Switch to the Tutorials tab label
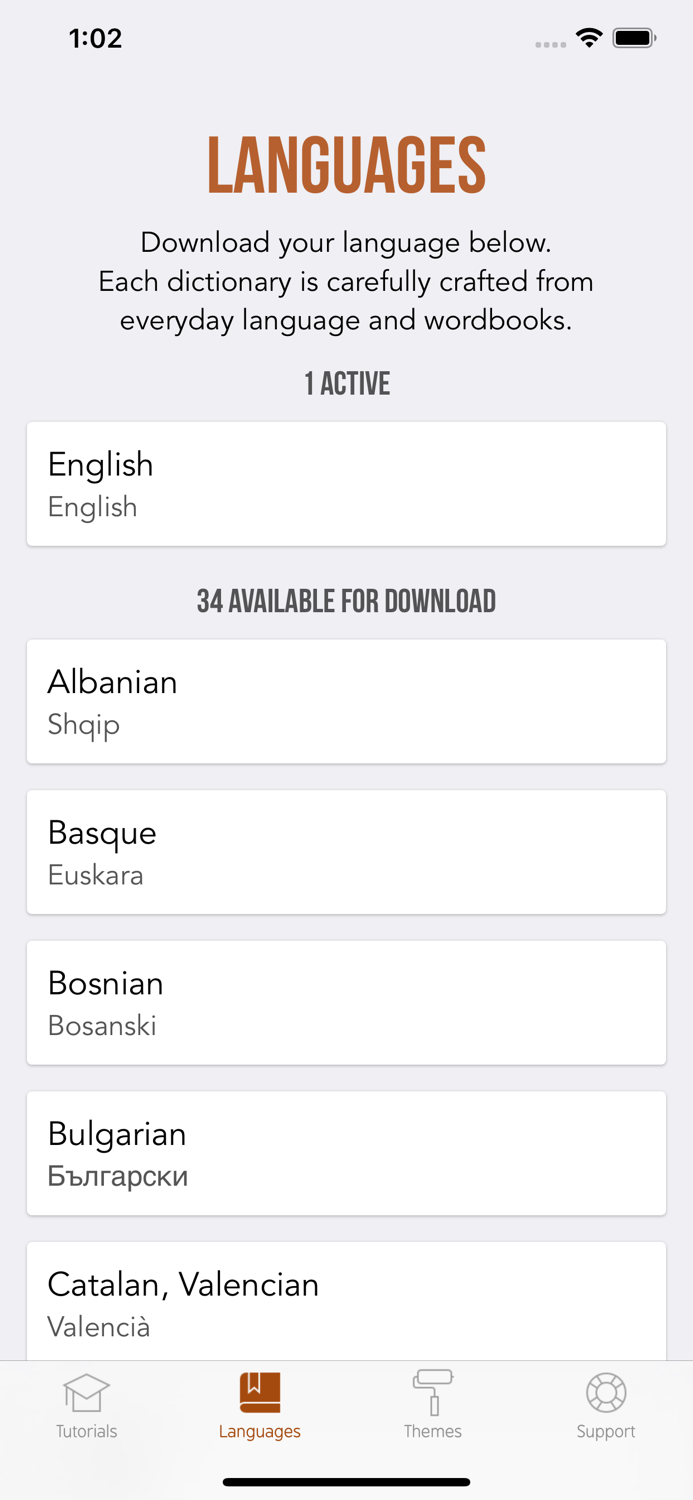Screen dimensions: 693x1500 [x=86, y=1431]
